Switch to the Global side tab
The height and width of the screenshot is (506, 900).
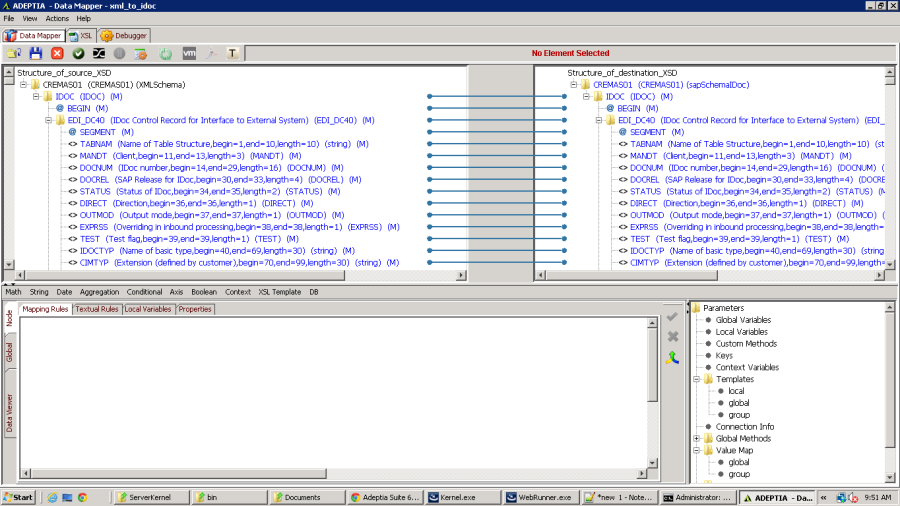point(9,352)
